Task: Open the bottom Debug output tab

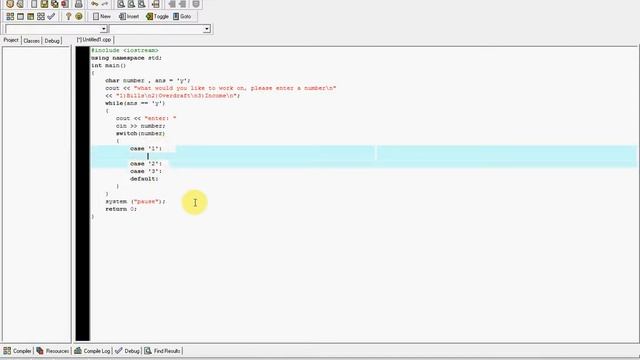Action: point(127,351)
